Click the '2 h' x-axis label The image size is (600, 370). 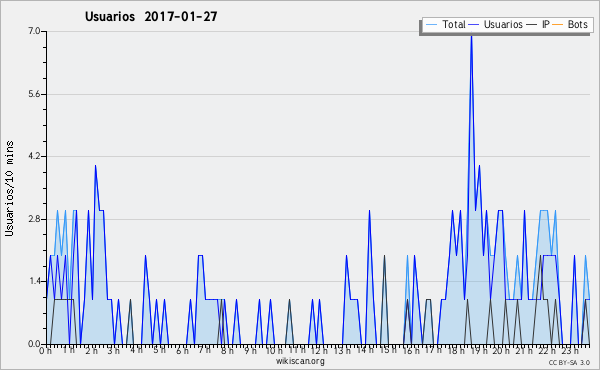point(91,351)
